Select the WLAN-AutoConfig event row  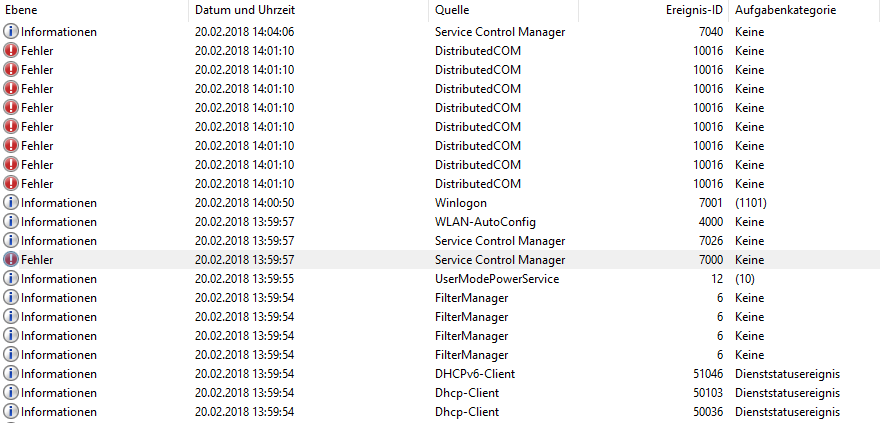[440, 222]
